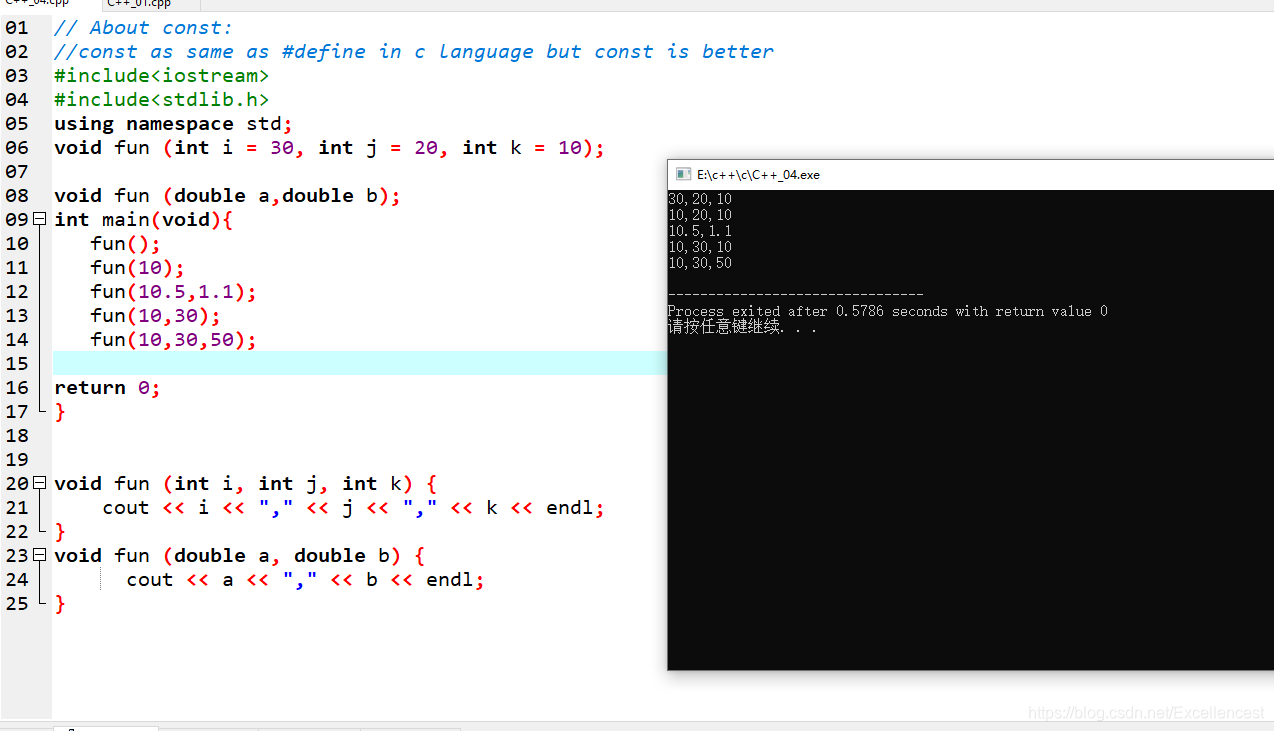Click console output '10,30,50'
Image resolution: width=1274 pixels, height=731 pixels.
[700, 263]
